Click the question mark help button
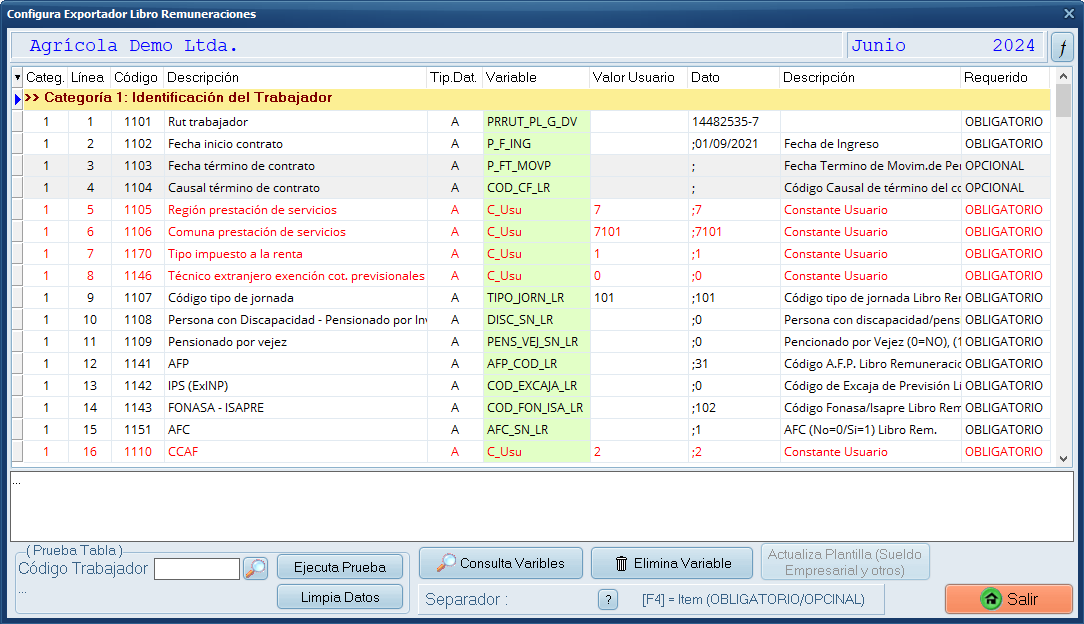1084x624 pixels. coord(608,599)
